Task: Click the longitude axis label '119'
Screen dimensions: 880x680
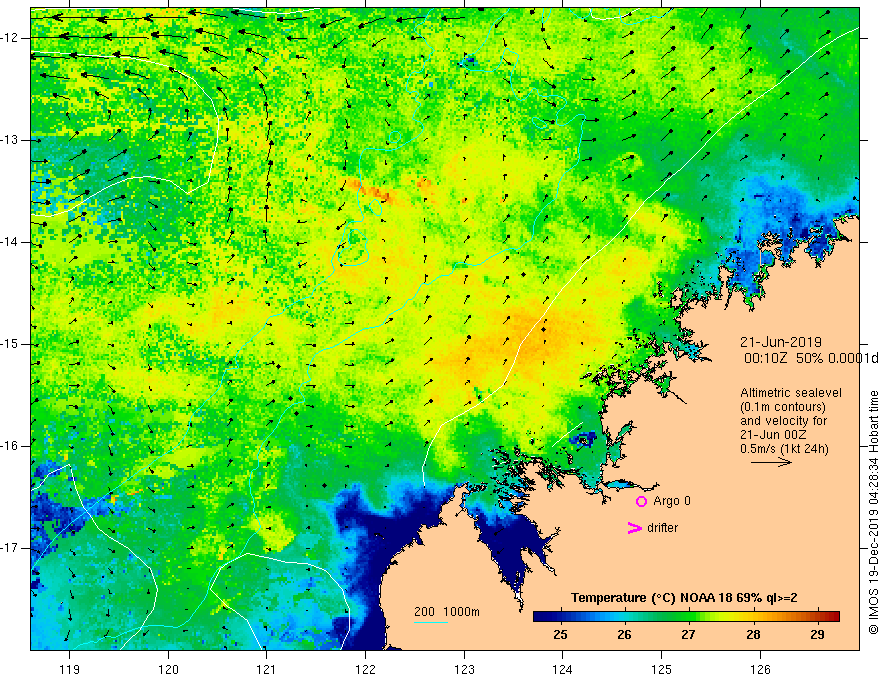Action: click(69, 669)
